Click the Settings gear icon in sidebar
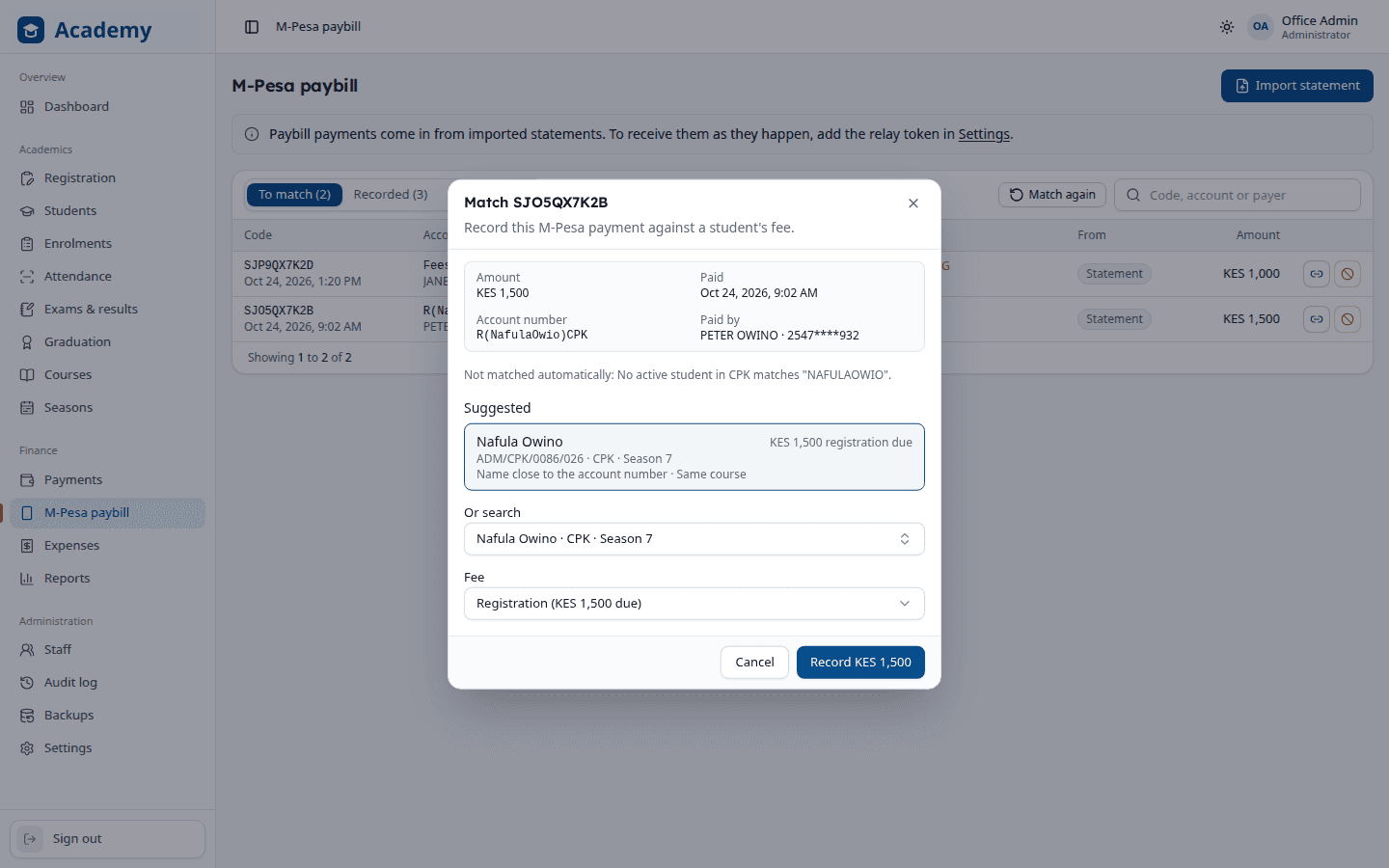Screen dimensions: 1389x868 tap(27, 748)
